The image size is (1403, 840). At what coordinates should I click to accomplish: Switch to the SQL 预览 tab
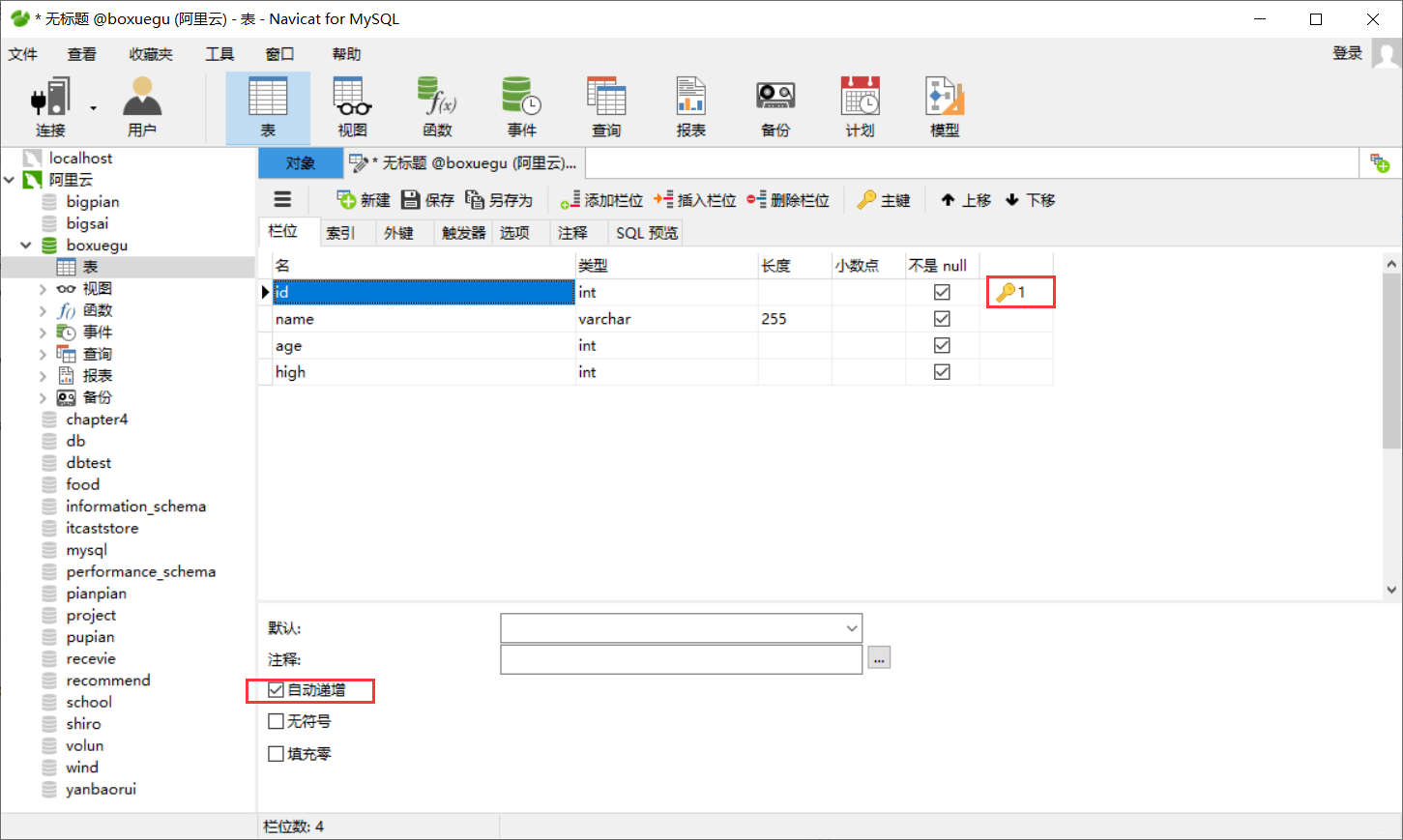(x=647, y=233)
